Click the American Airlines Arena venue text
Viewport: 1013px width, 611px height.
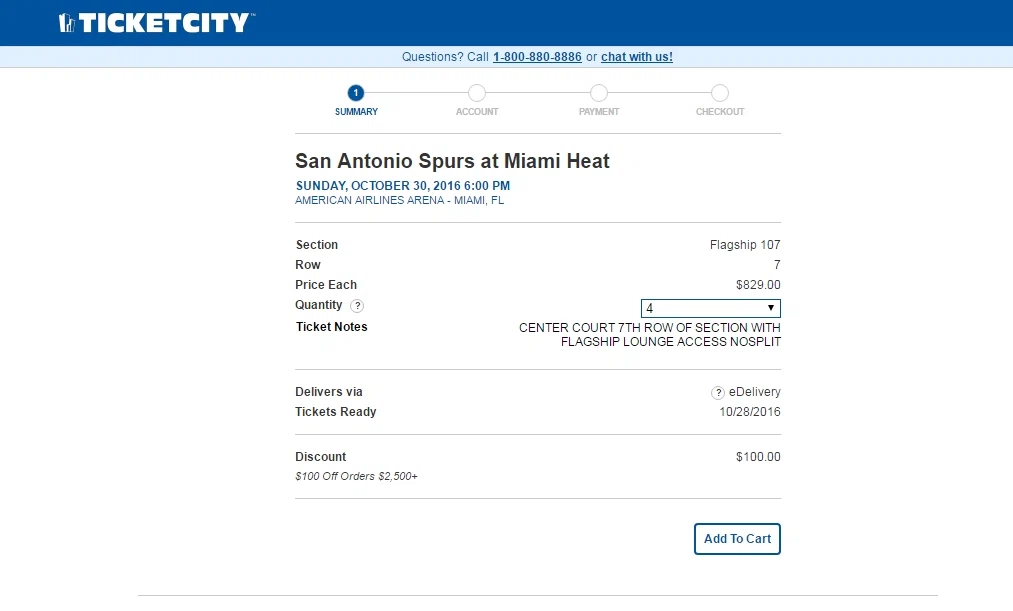[399, 200]
